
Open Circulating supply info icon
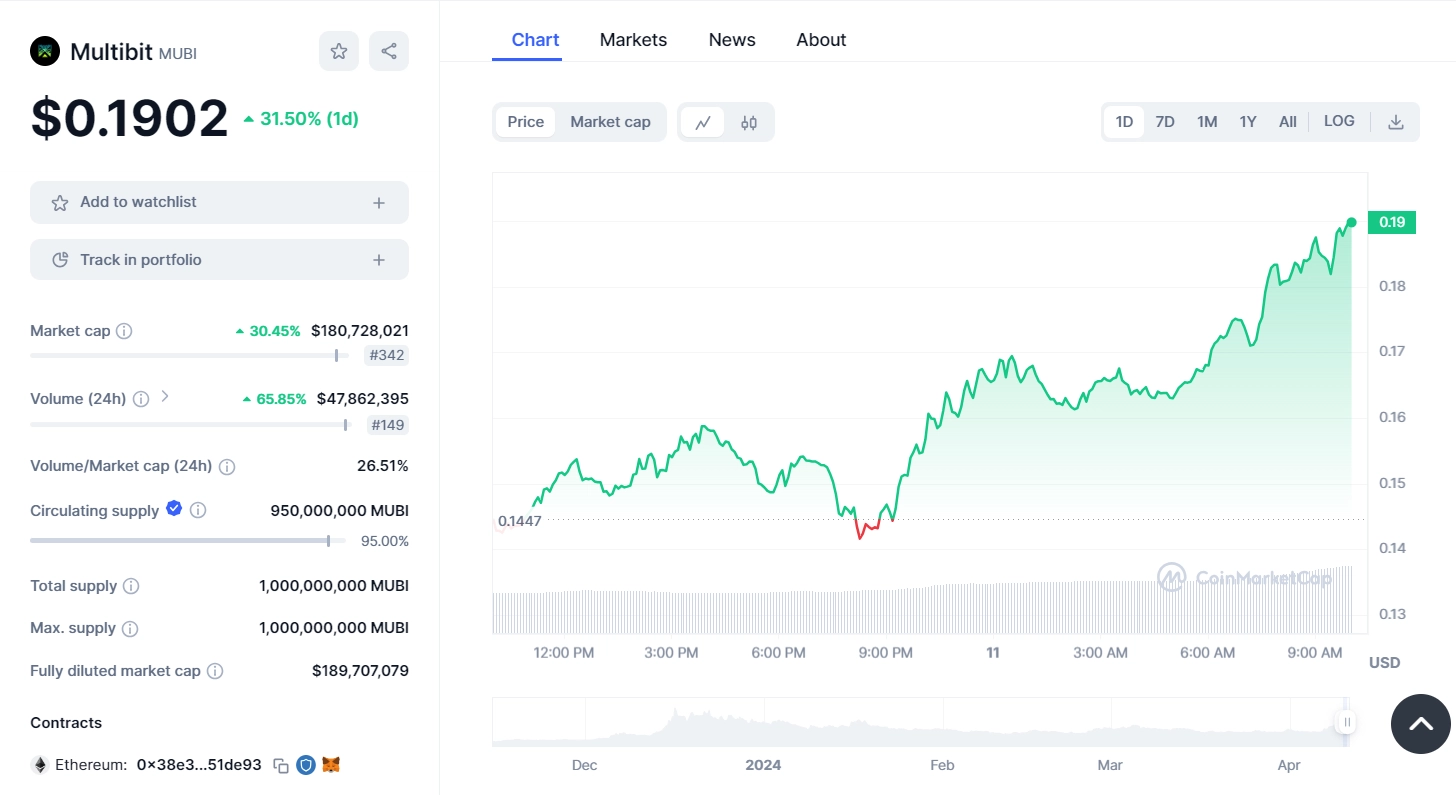[x=198, y=510]
